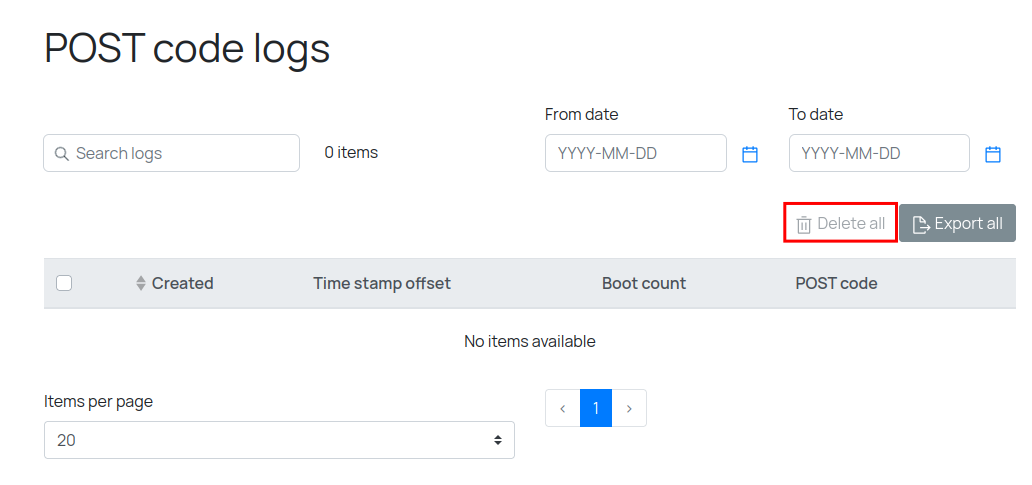Open the From date calendar picker
1032x485 pixels.
pyautogui.click(x=750, y=154)
